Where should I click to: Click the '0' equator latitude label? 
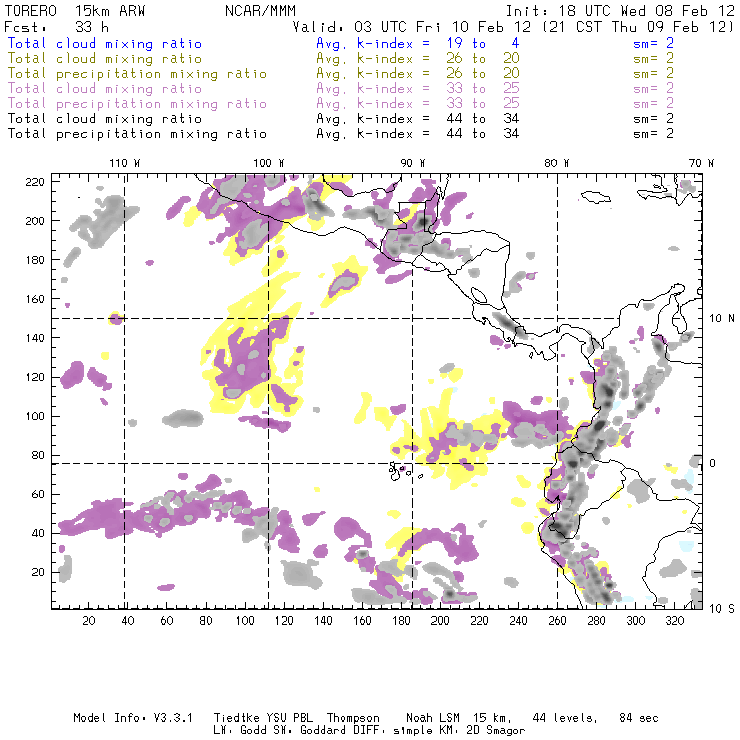(712, 463)
